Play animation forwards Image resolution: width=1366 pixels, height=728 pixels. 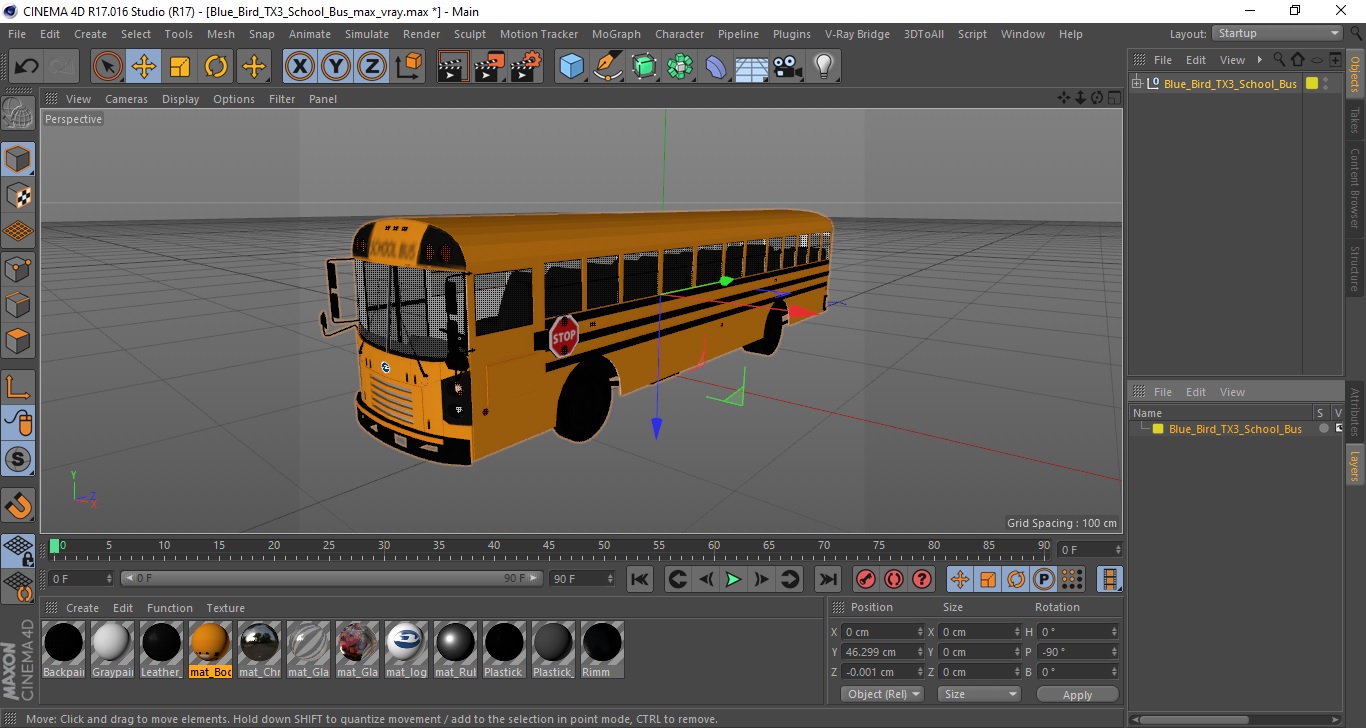(733, 579)
